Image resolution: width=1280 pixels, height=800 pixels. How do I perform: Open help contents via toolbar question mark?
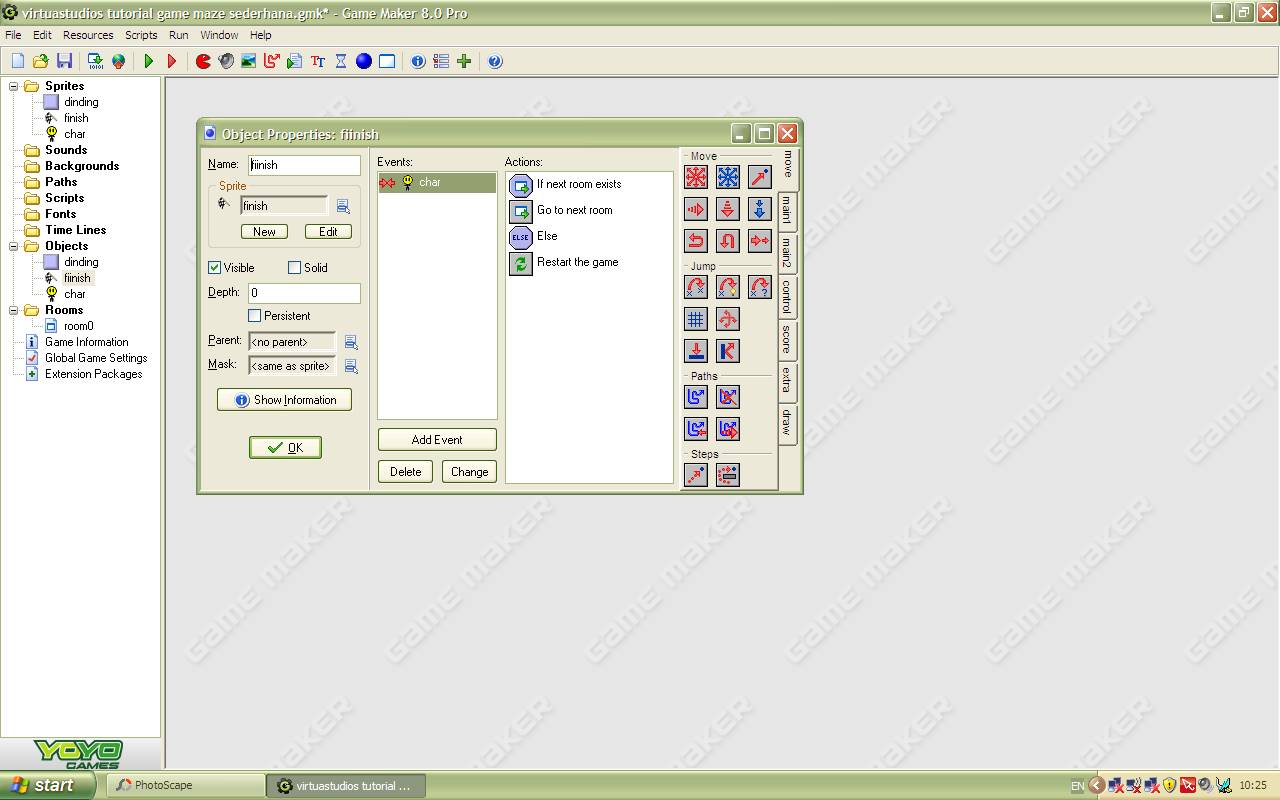(495, 61)
